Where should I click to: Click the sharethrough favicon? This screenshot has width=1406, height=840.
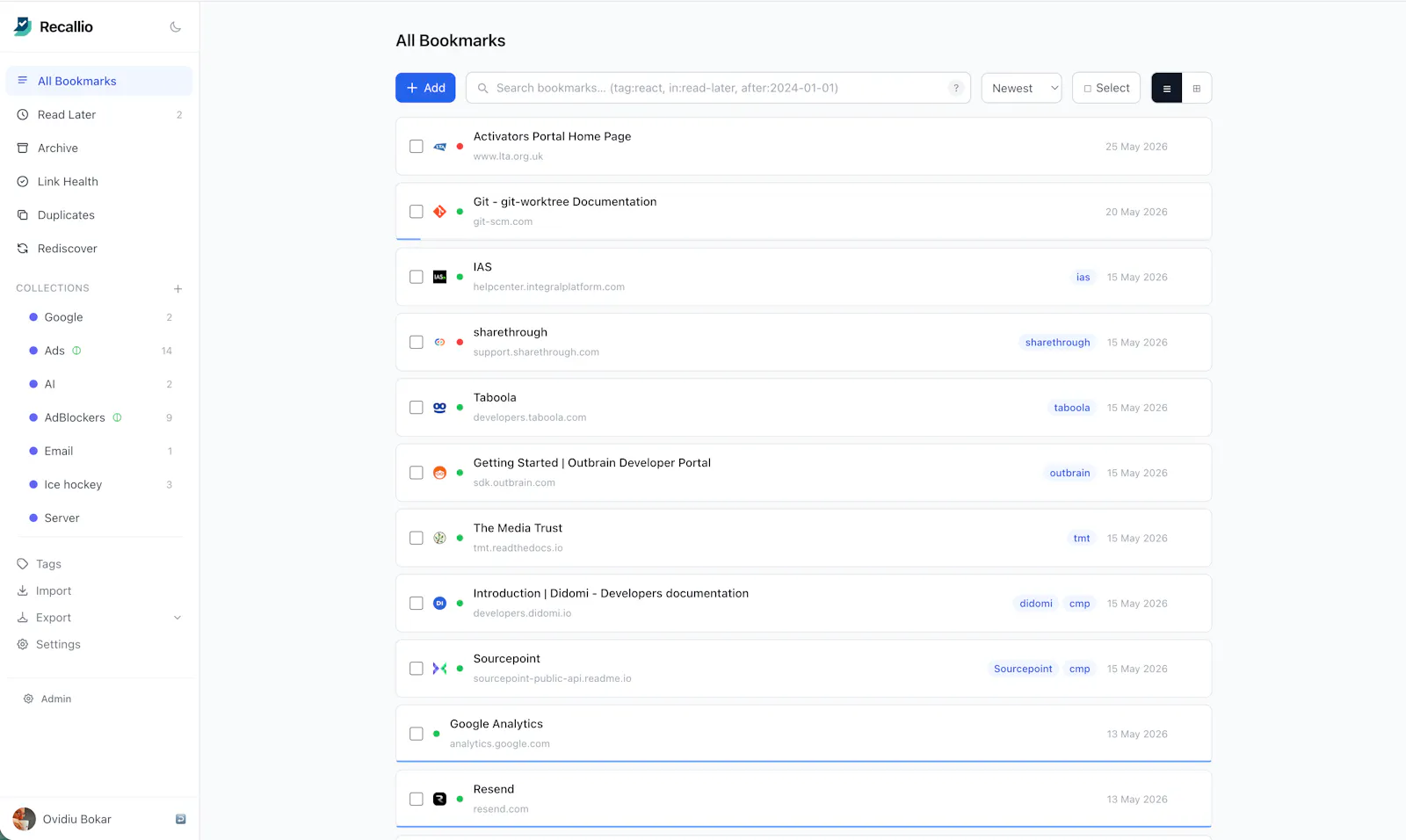[x=440, y=343]
